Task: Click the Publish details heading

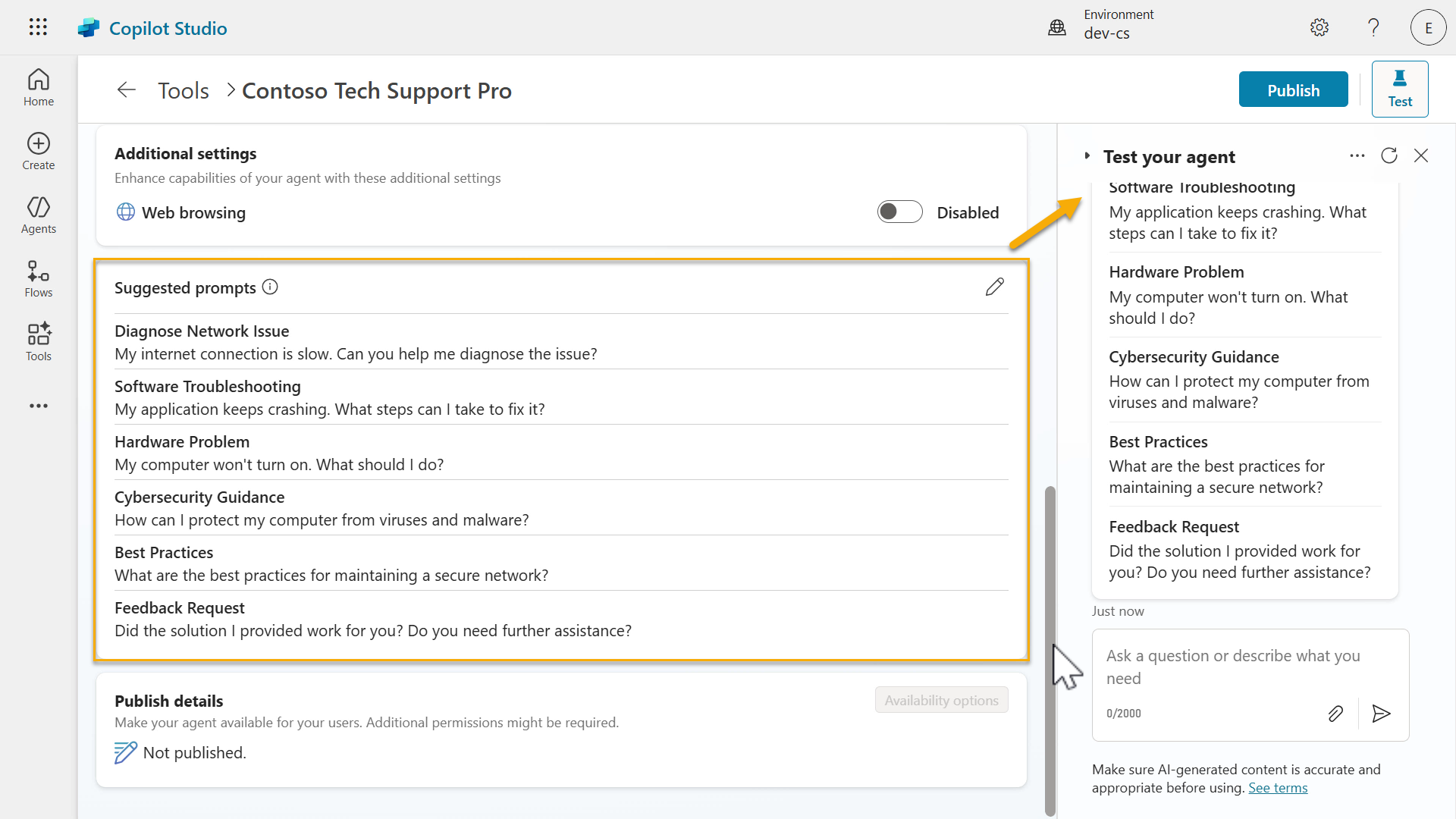Action: coord(168,701)
